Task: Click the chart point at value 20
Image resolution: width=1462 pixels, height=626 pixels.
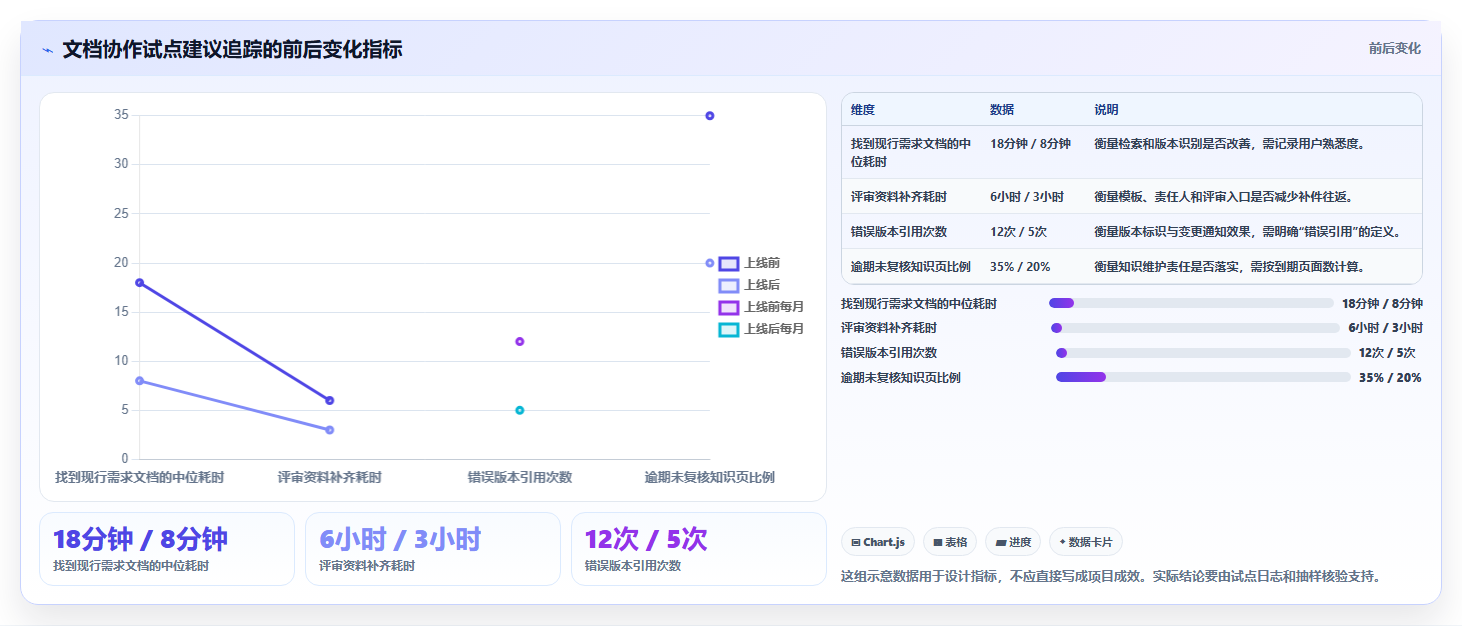Action: pyautogui.click(x=710, y=263)
